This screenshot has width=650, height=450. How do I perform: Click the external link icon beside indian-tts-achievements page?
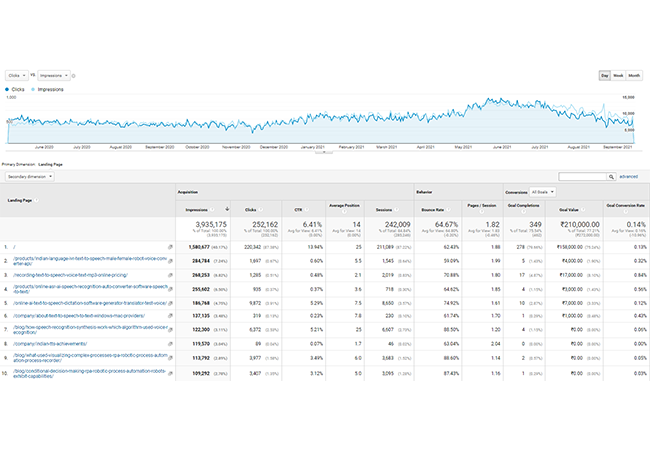[x=170, y=343]
